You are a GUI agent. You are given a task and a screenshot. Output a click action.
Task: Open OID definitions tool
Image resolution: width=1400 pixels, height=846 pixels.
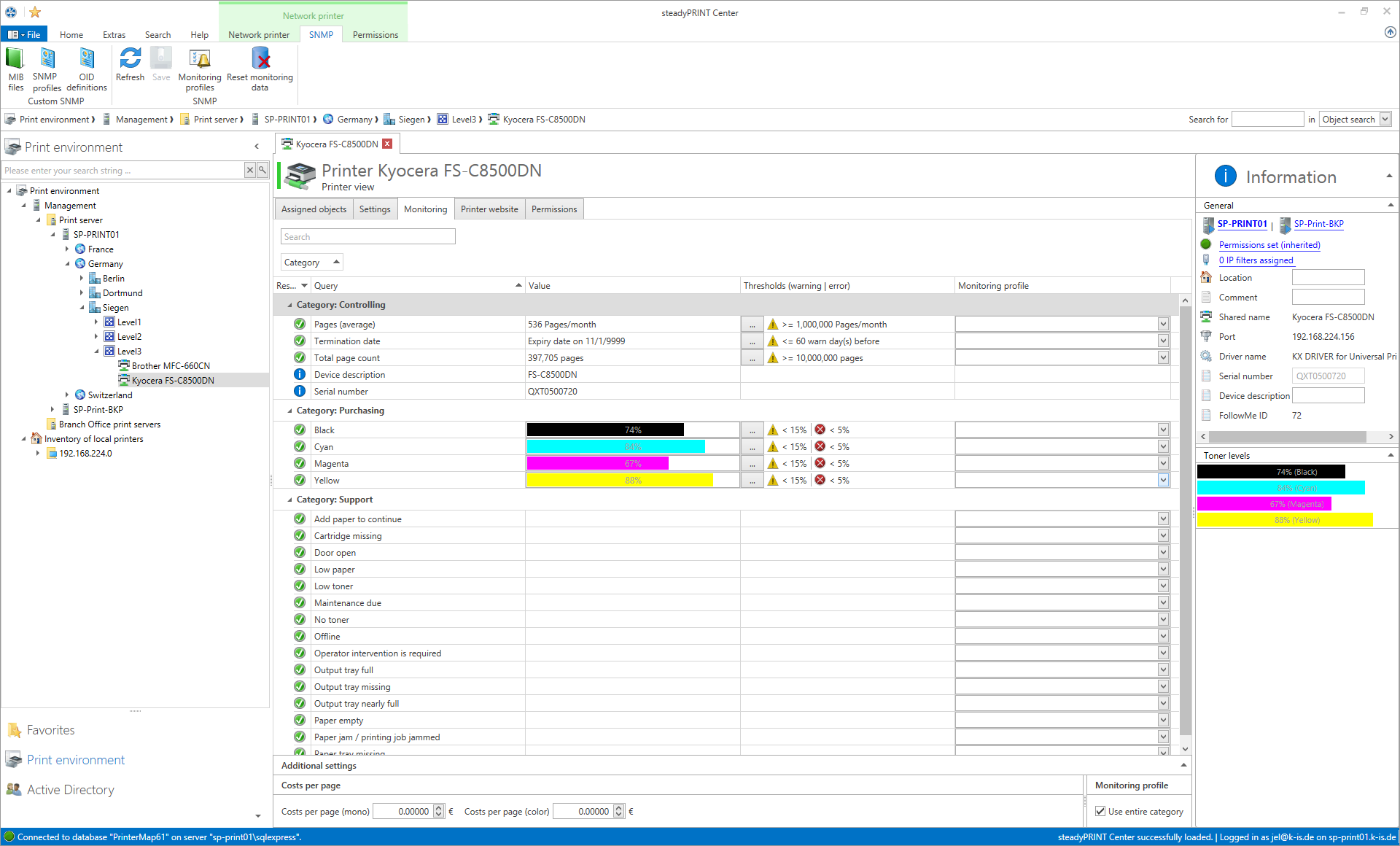pyautogui.click(x=87, y=69)
